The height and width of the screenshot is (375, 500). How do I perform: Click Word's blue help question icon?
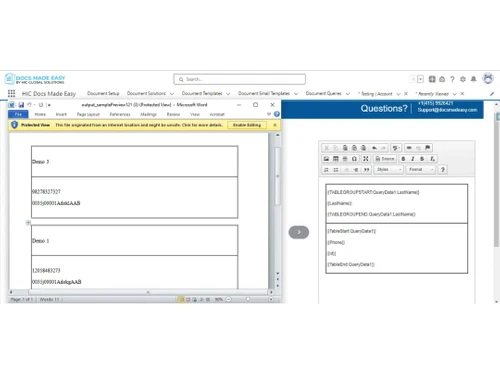click(x=277, y=114)
